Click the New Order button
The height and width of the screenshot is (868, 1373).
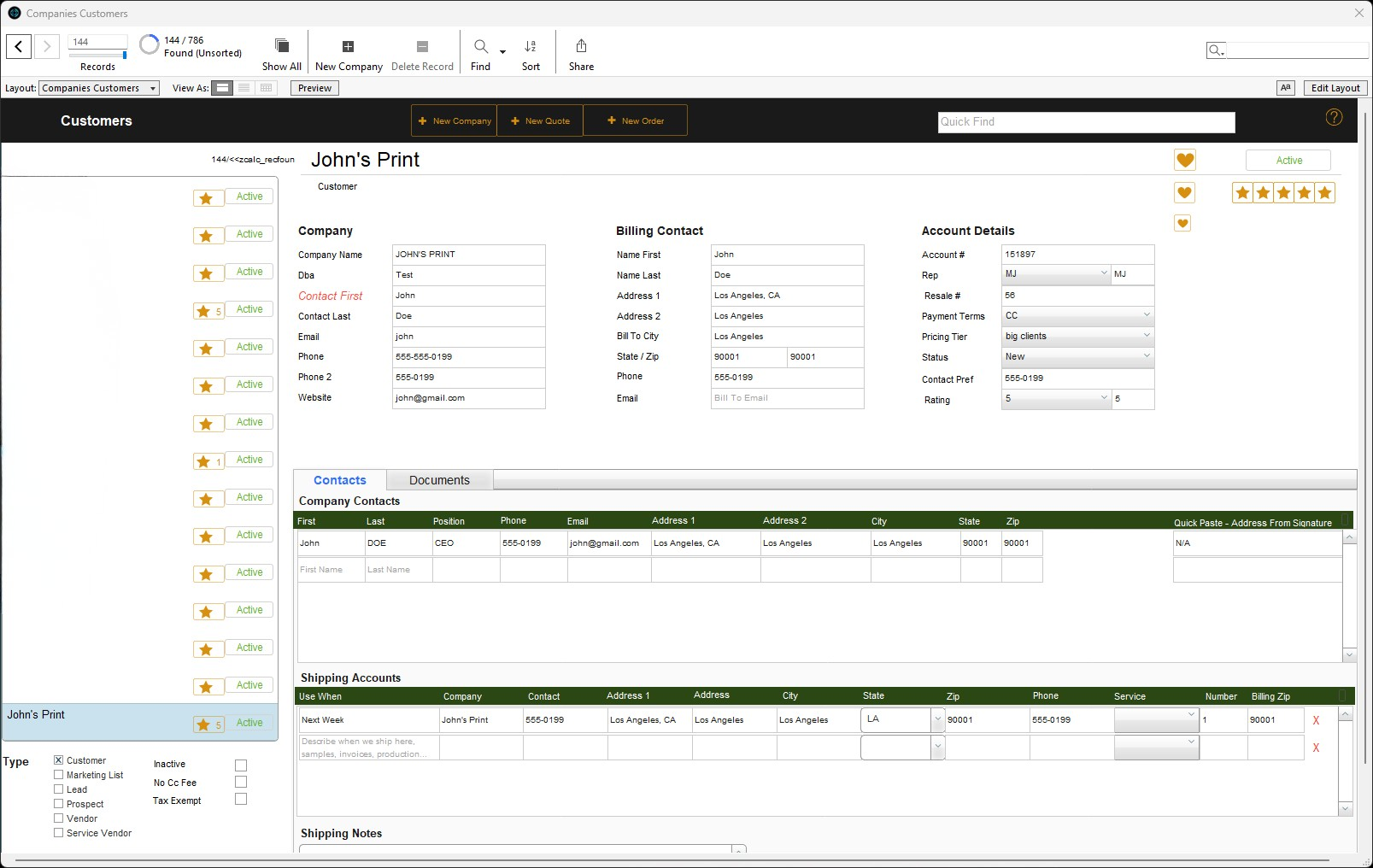pos(636,121)
